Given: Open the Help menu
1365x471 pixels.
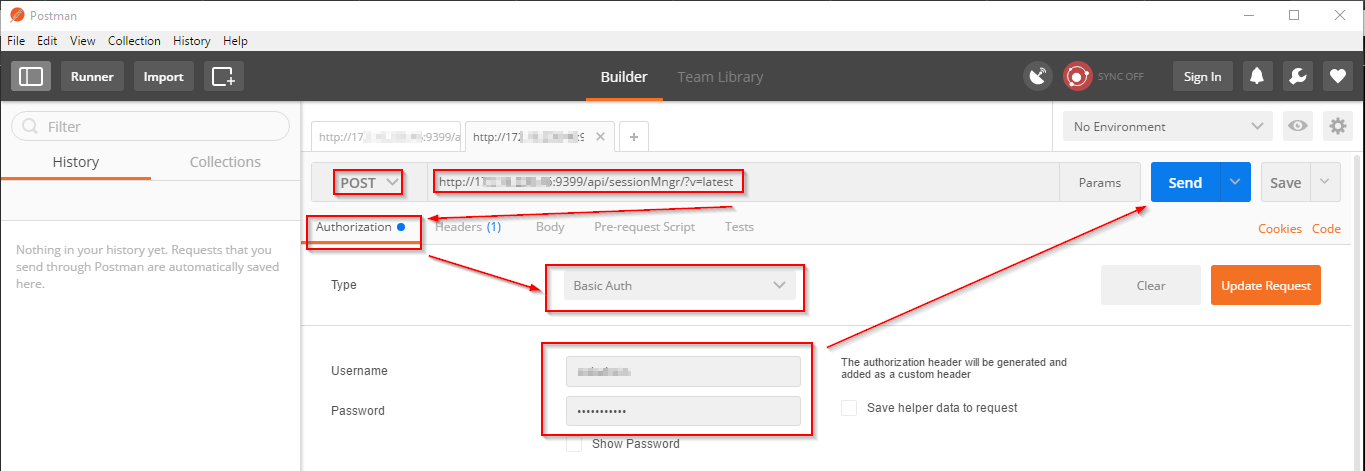Looking at the screenshot, I should (x=235, y=41).
